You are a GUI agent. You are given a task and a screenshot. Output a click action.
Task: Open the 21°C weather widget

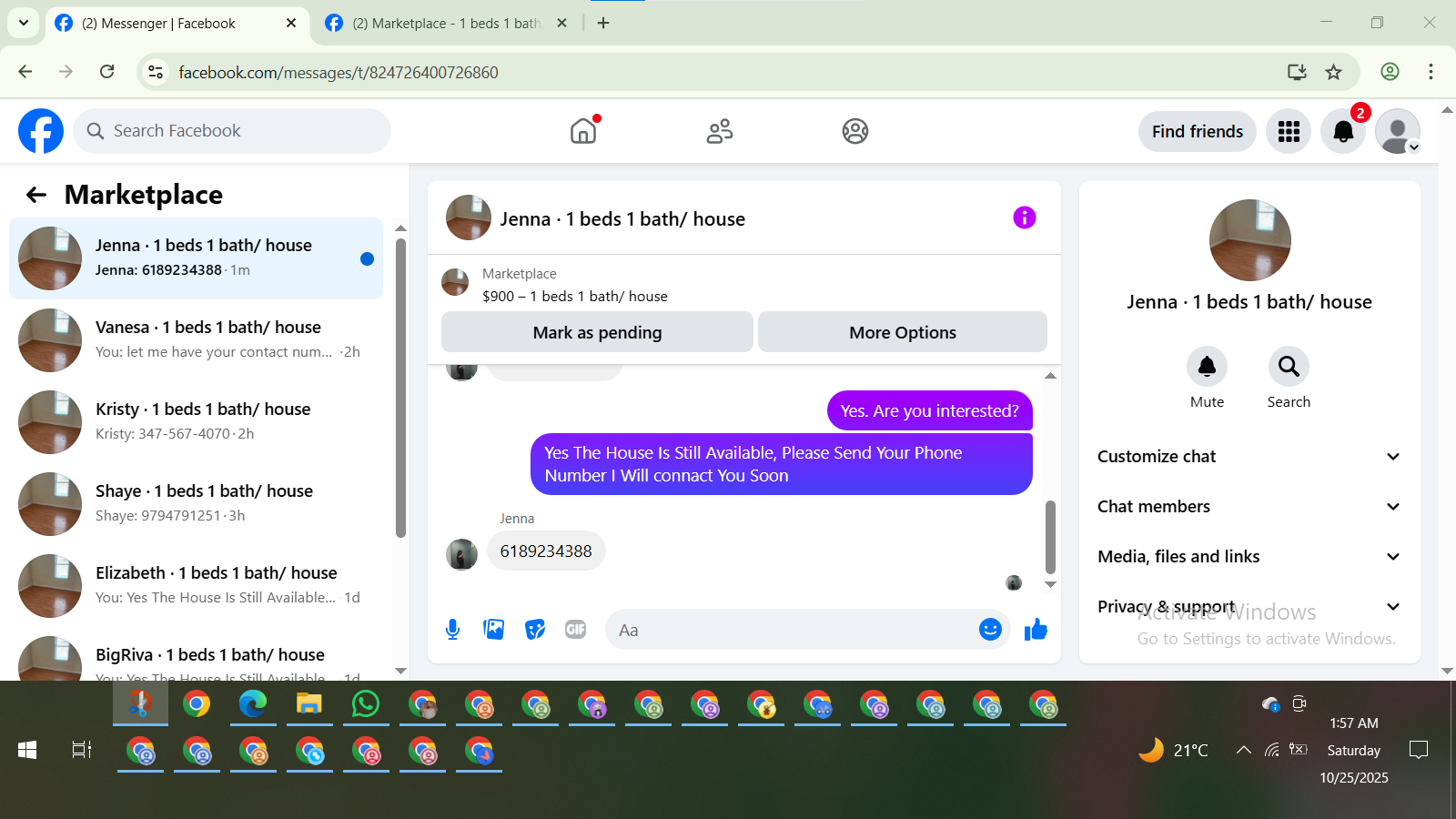click(1174, 750)
